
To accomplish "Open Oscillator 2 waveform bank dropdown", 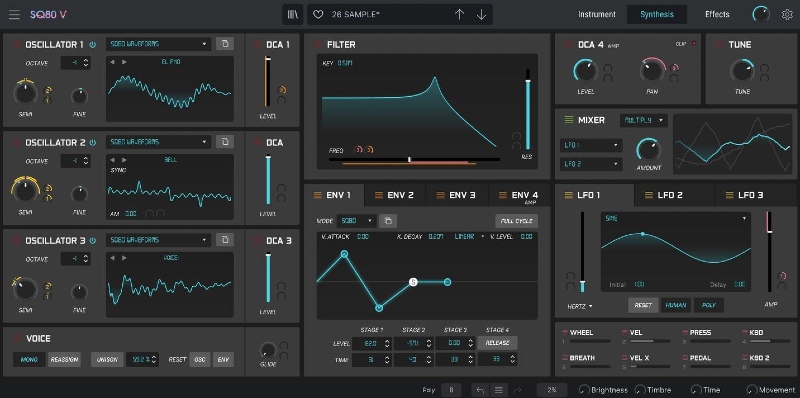I will point(158,142).
